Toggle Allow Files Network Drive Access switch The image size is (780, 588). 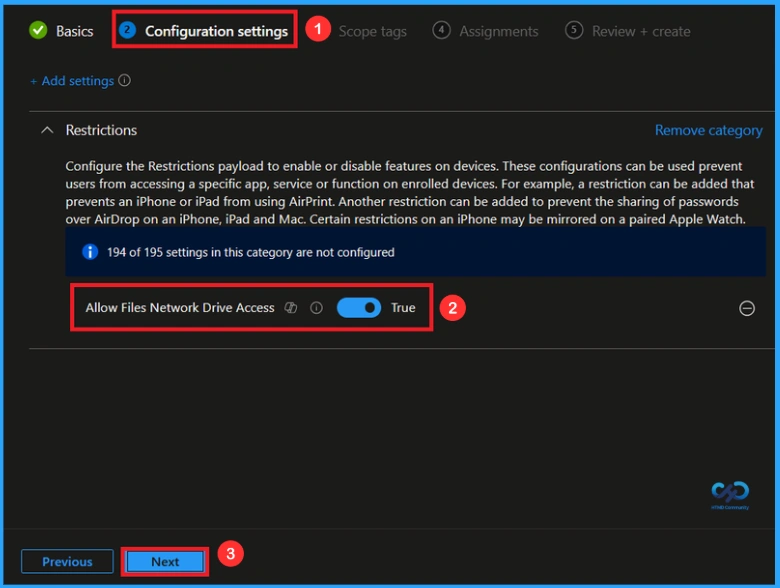359,307
